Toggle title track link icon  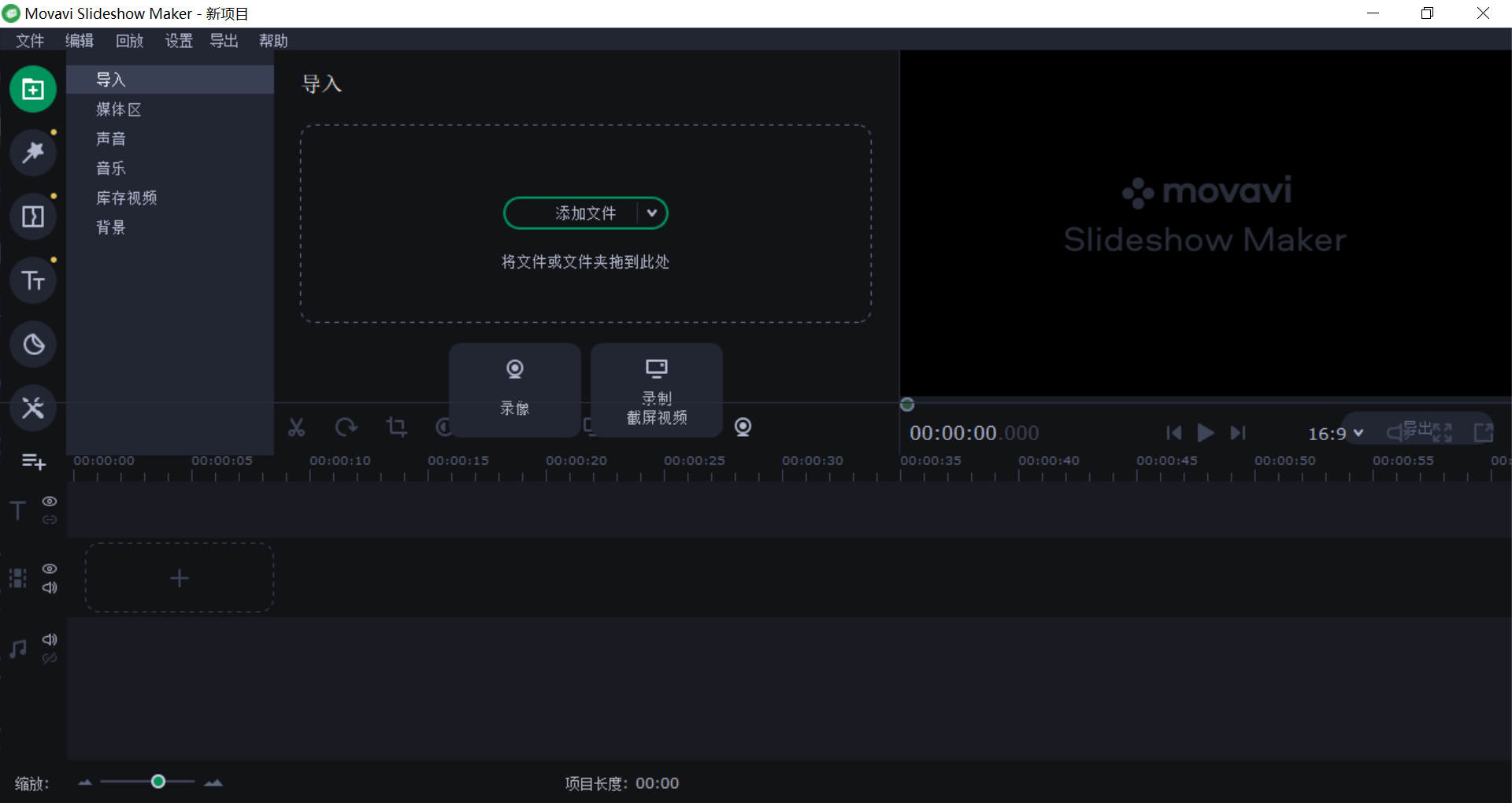point(50,520)
